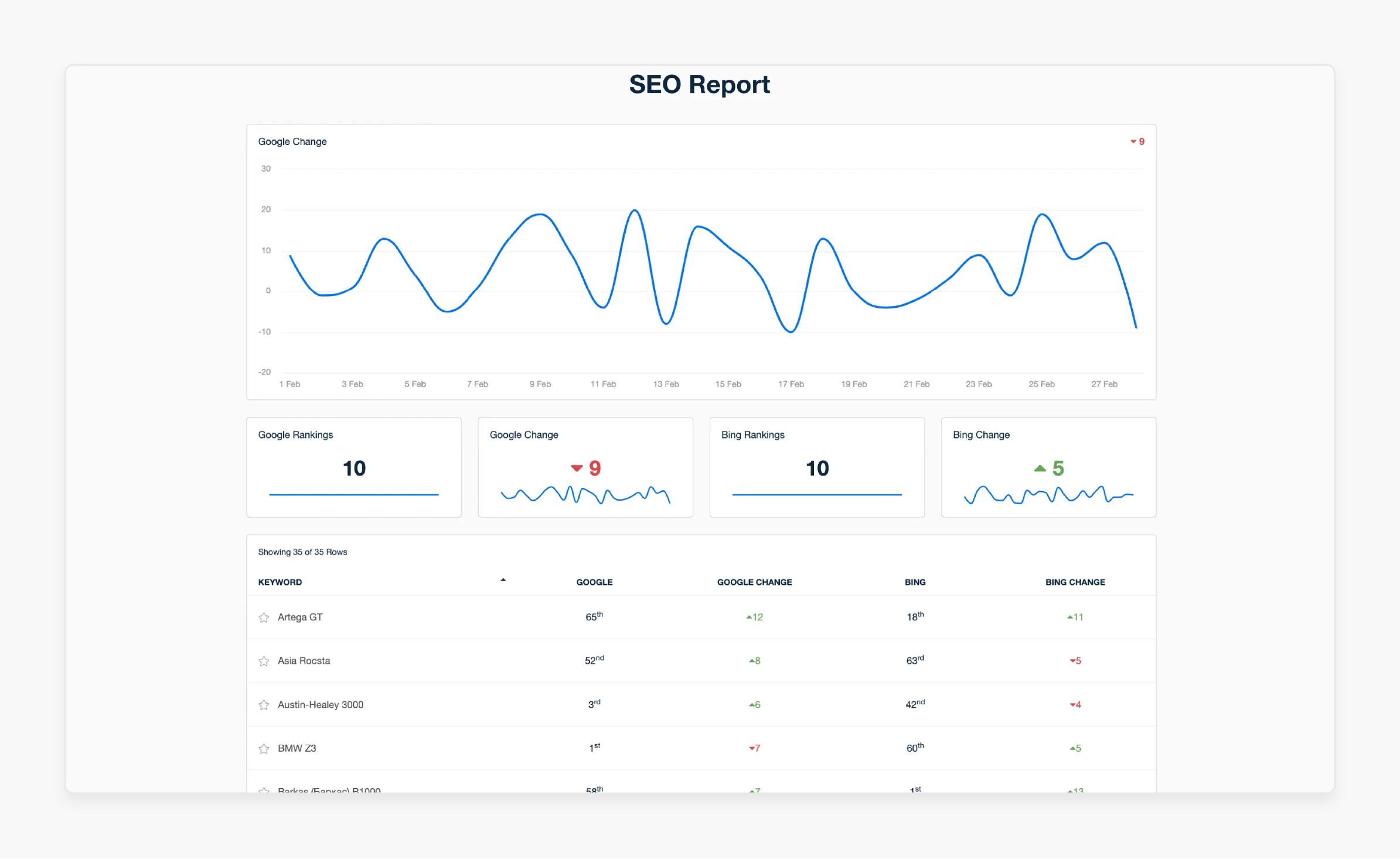Click the red down arrow in Google Change card
1400x859 pixels.
tap(577, 468)
